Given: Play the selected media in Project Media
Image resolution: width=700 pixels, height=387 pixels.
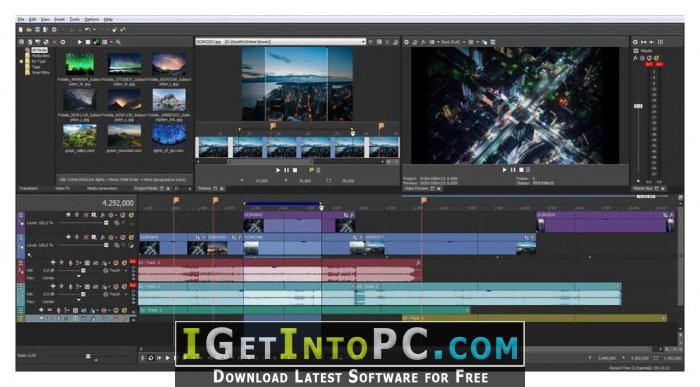Looking at the screenshot, I should pyautogui.click(x=79, y=42).
